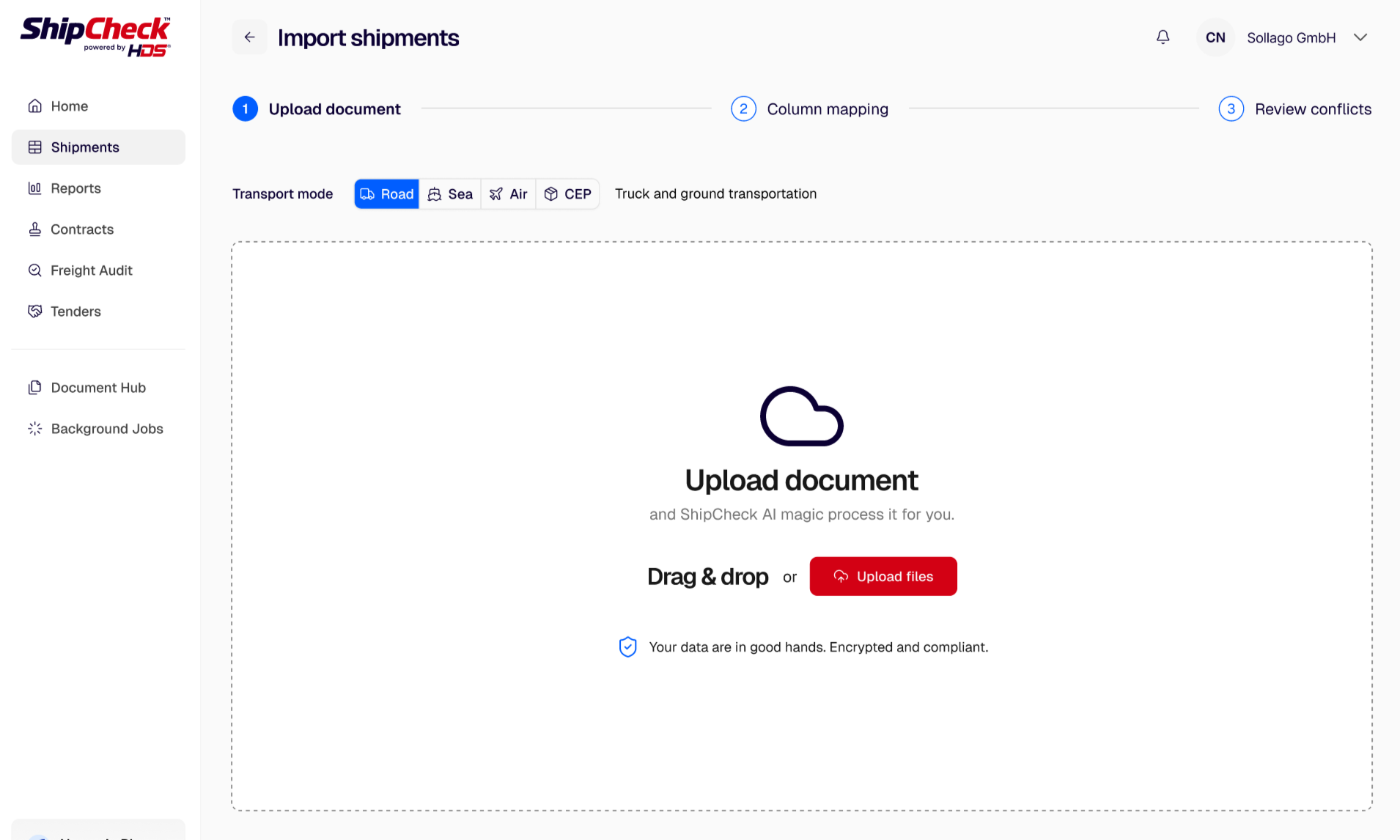Go to step 2 Column mapping

pyautogui.click(x=809, y=109)
